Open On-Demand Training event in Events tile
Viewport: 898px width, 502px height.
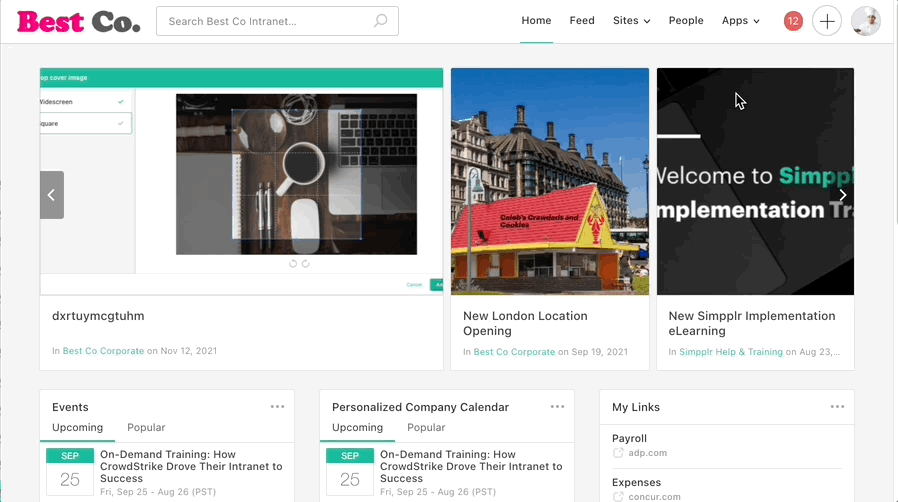point(191,467)
